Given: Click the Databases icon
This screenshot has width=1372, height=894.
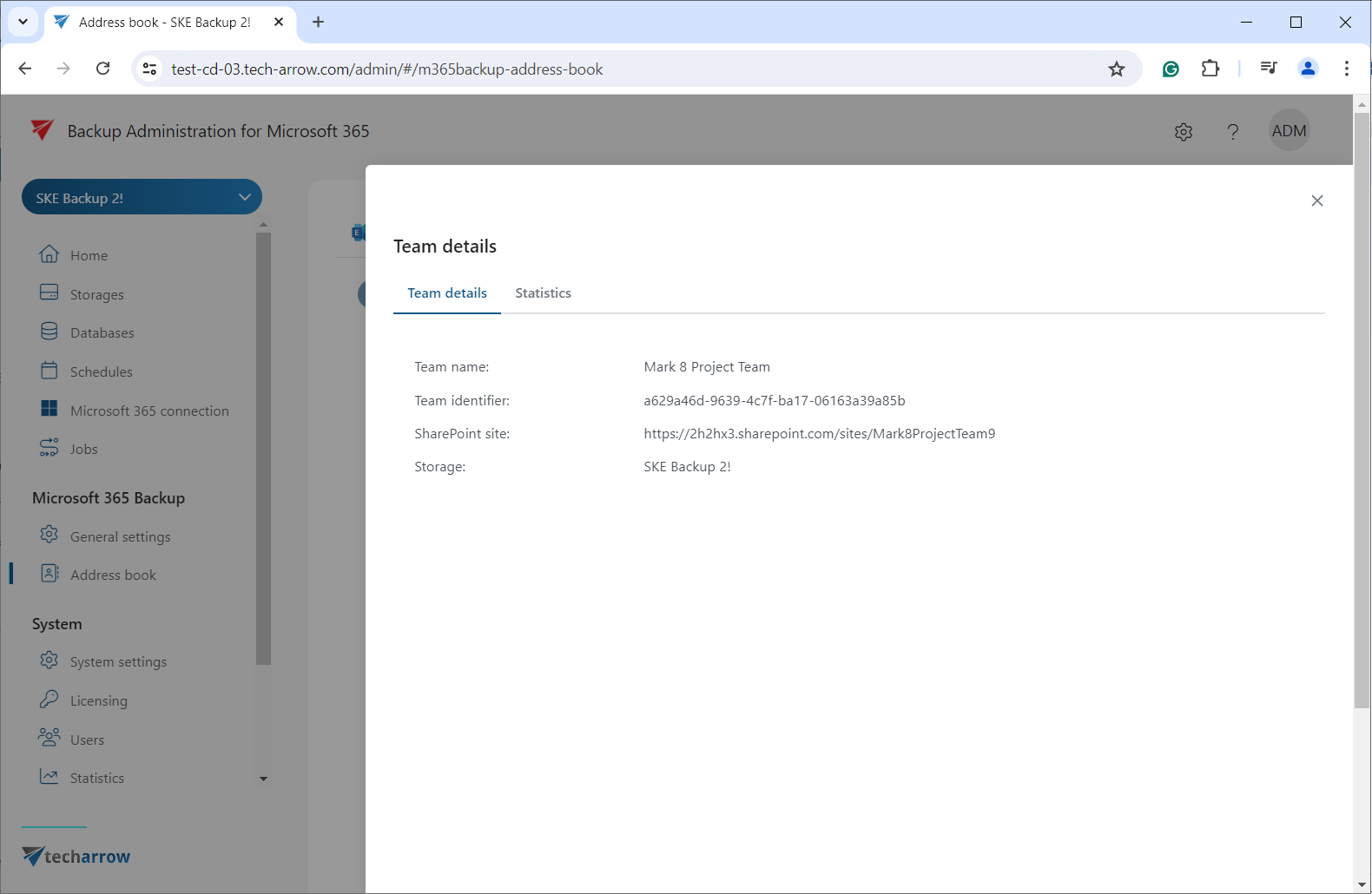Looking at the screenshot, I should click(49, 332).
